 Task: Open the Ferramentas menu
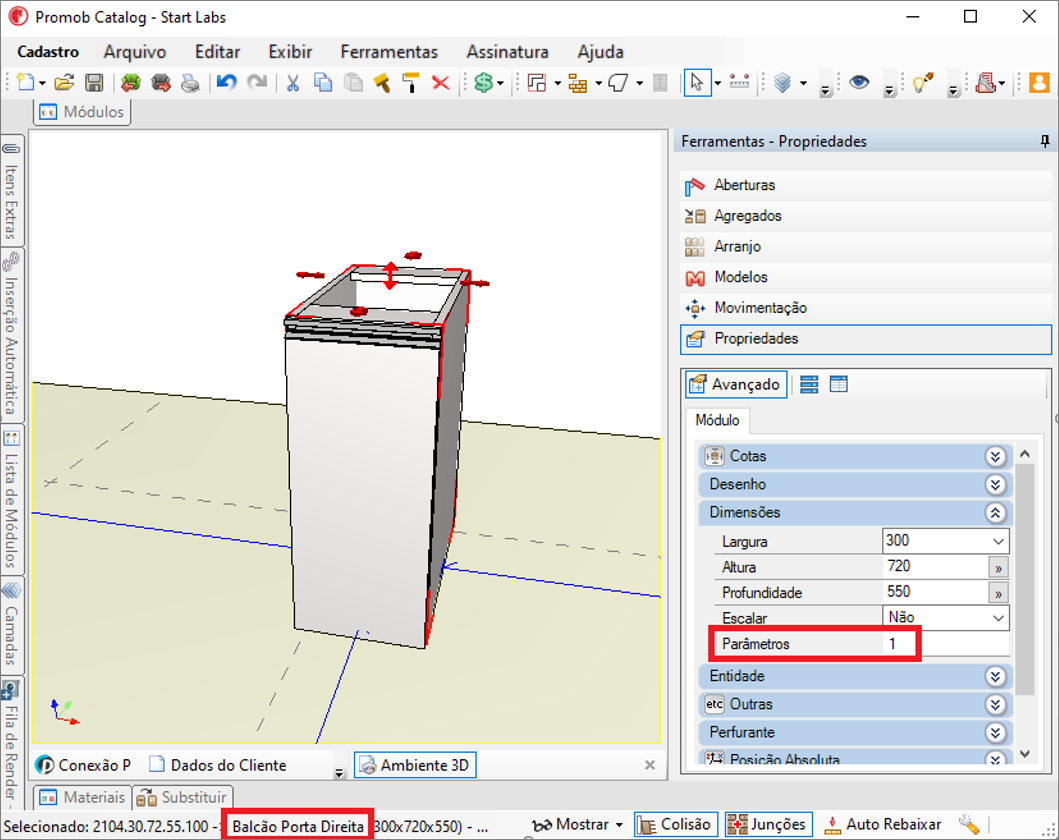tap(389, 52)
